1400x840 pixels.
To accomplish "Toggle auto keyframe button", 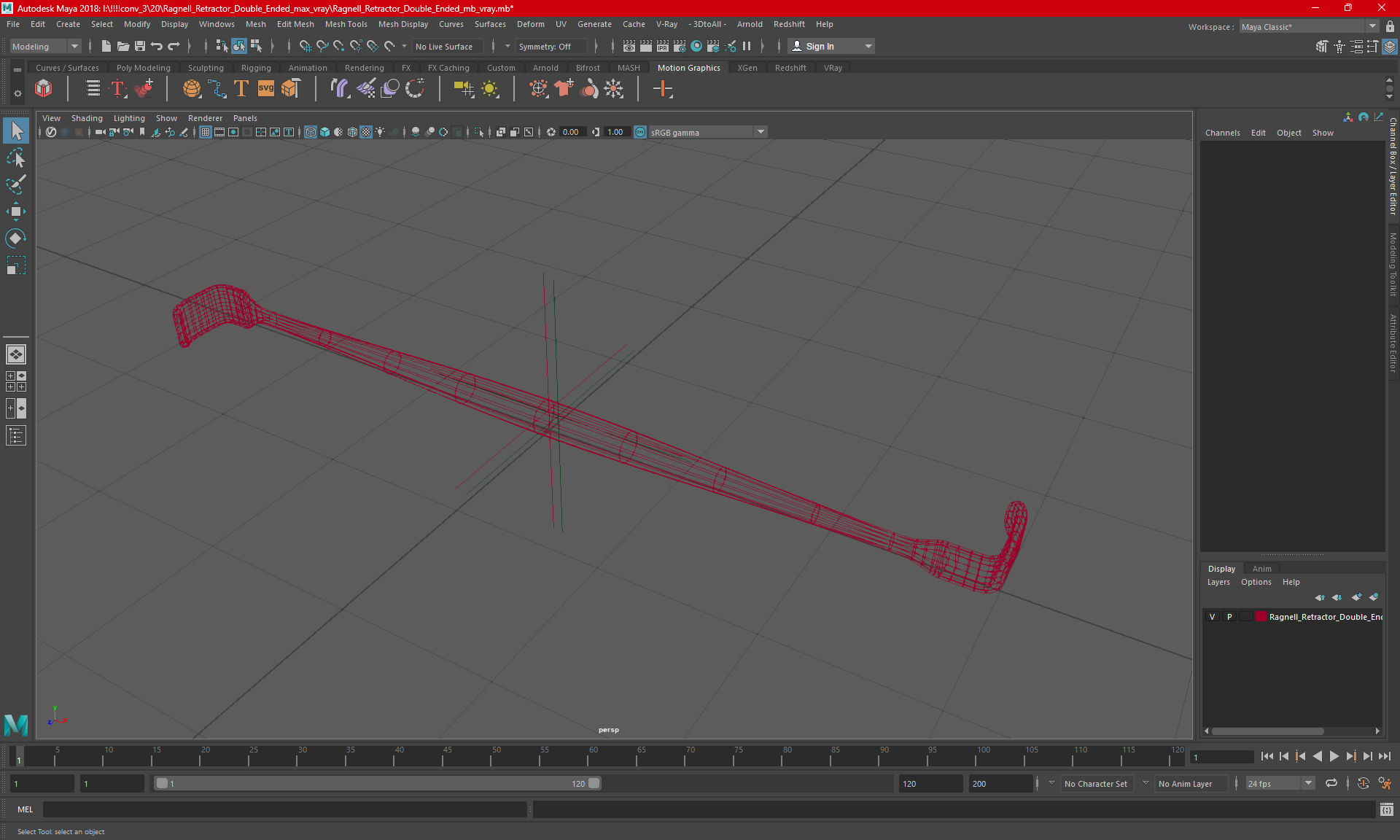I will click(1364, 784).
